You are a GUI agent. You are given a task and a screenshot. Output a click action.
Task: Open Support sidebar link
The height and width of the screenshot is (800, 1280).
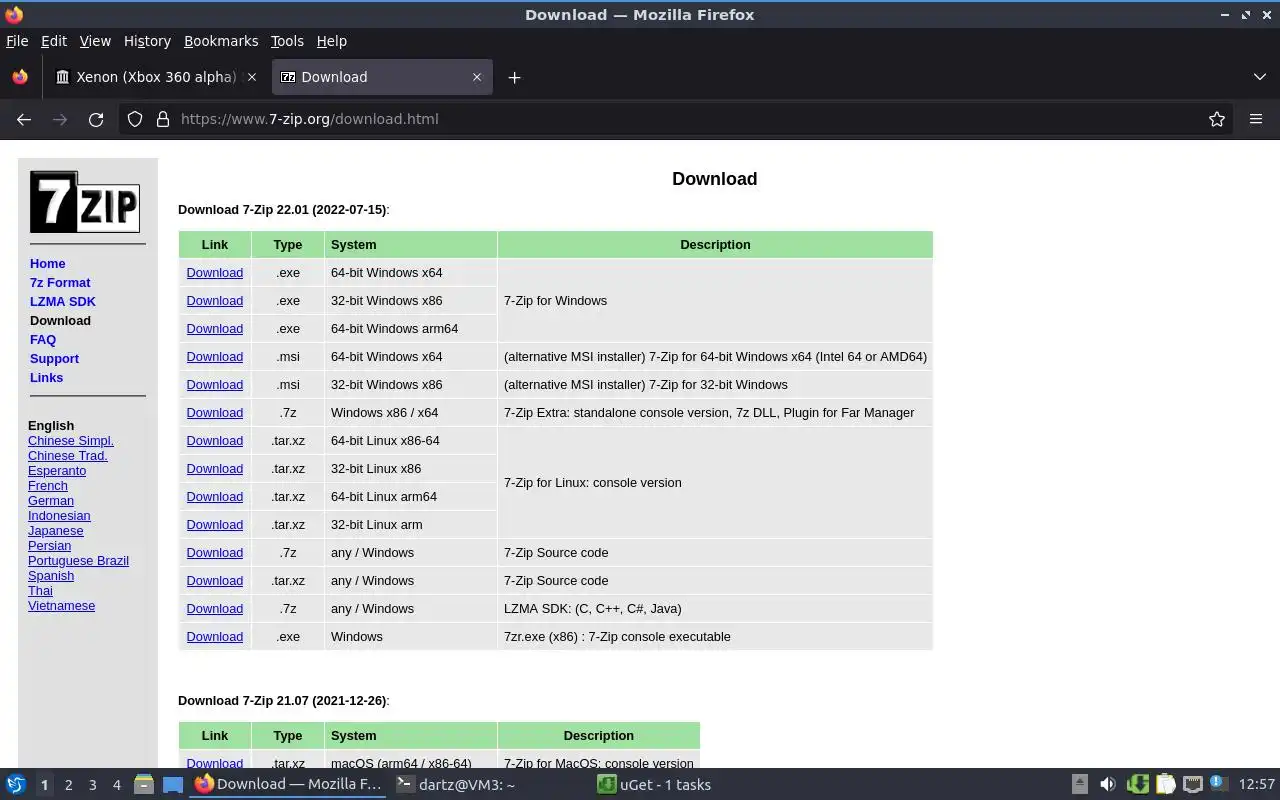54,359
